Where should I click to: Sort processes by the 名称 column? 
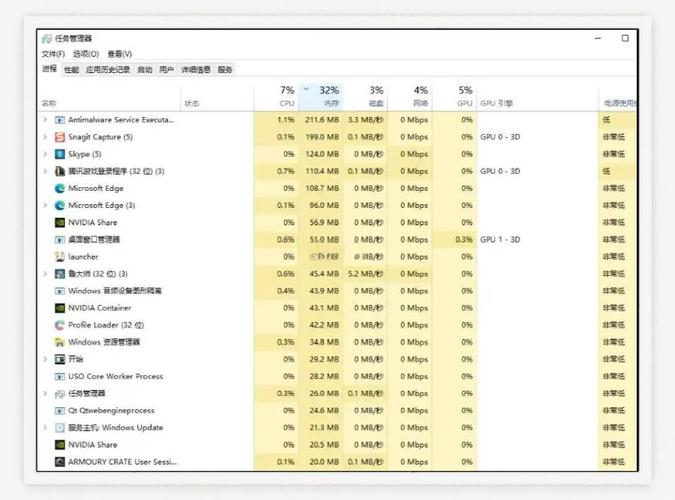pyautogui.click(x=109, y=96)
